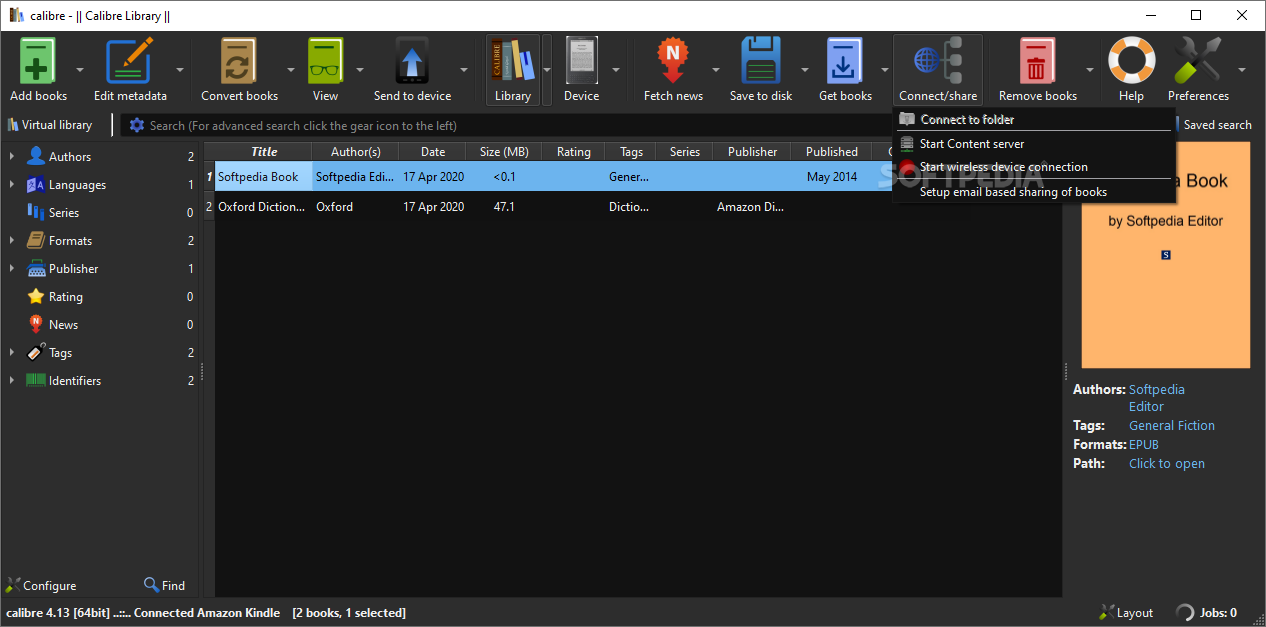
Task: Click the Device icon
Action: click(581, 62)
